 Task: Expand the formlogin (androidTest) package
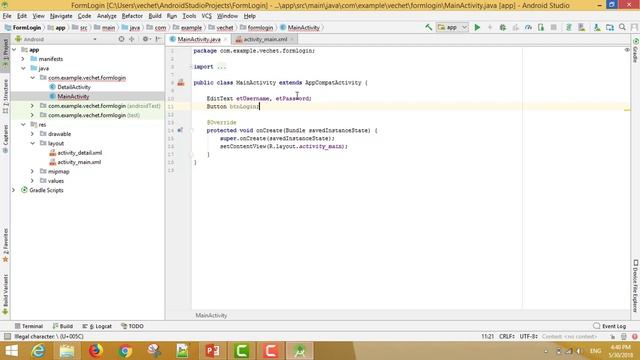point(32,106)
